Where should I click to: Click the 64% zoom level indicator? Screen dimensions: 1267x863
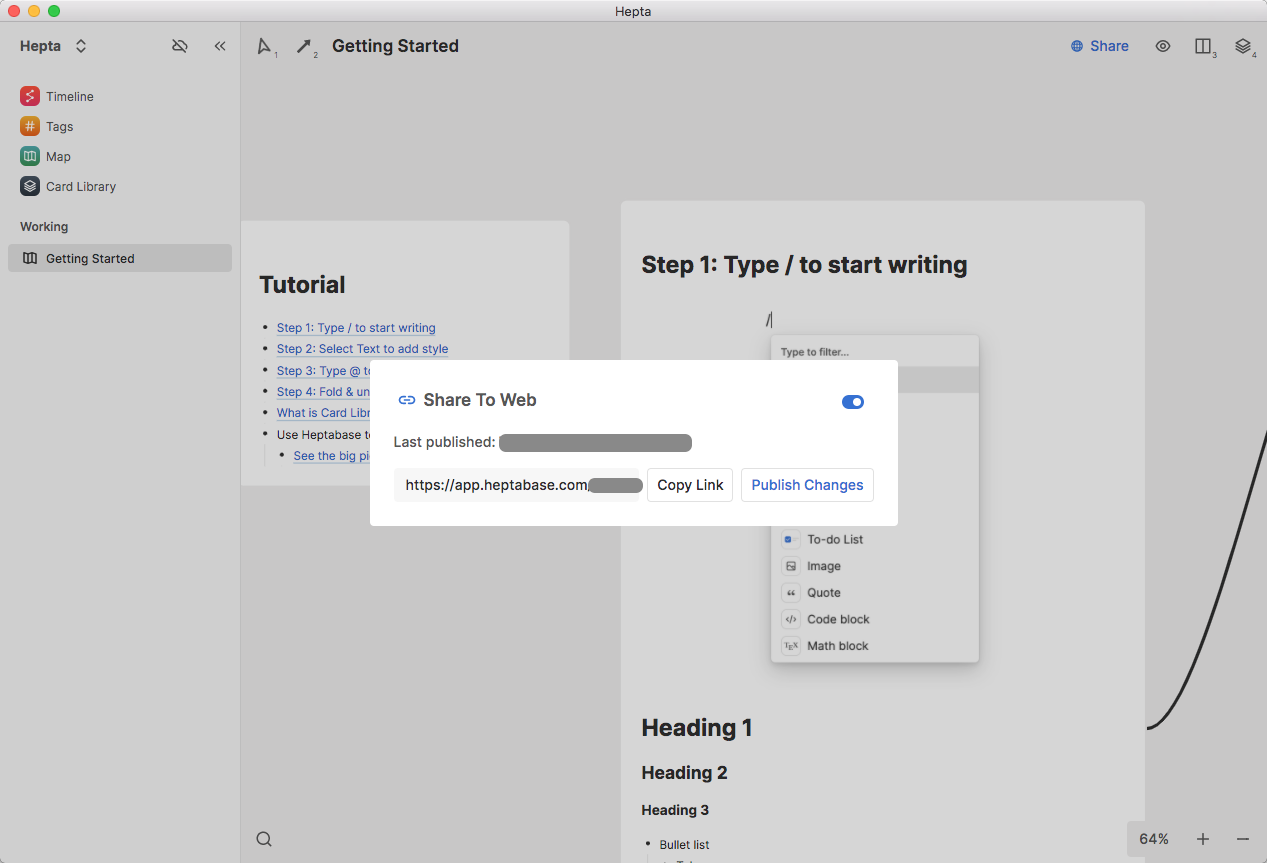click(1154, 839)
